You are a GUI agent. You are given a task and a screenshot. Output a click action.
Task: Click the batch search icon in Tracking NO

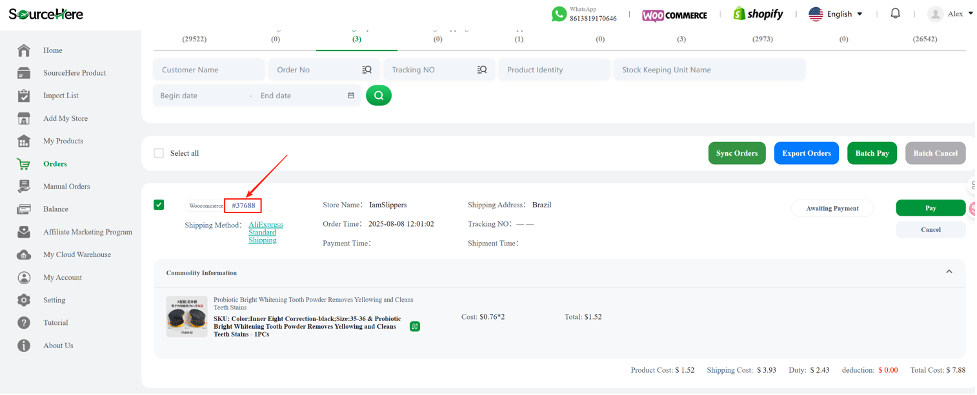(482, 70)
